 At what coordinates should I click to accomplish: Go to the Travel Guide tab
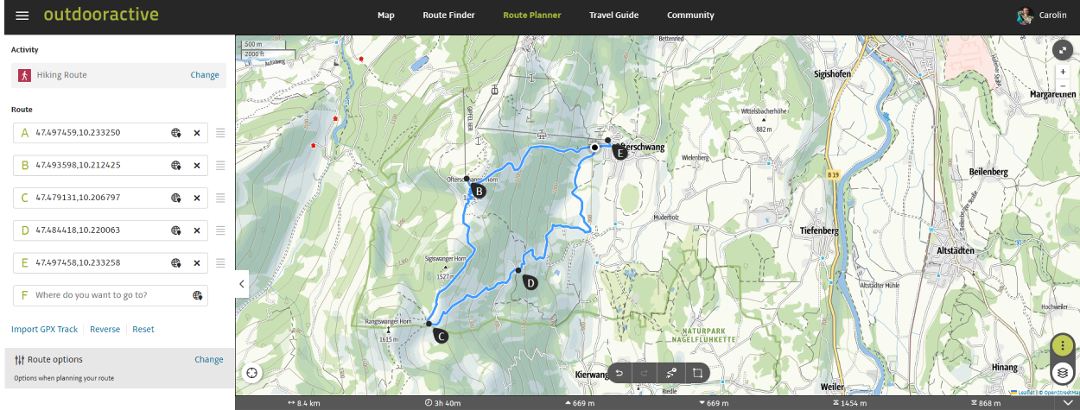pyautogui.click(x=614, y=15)
